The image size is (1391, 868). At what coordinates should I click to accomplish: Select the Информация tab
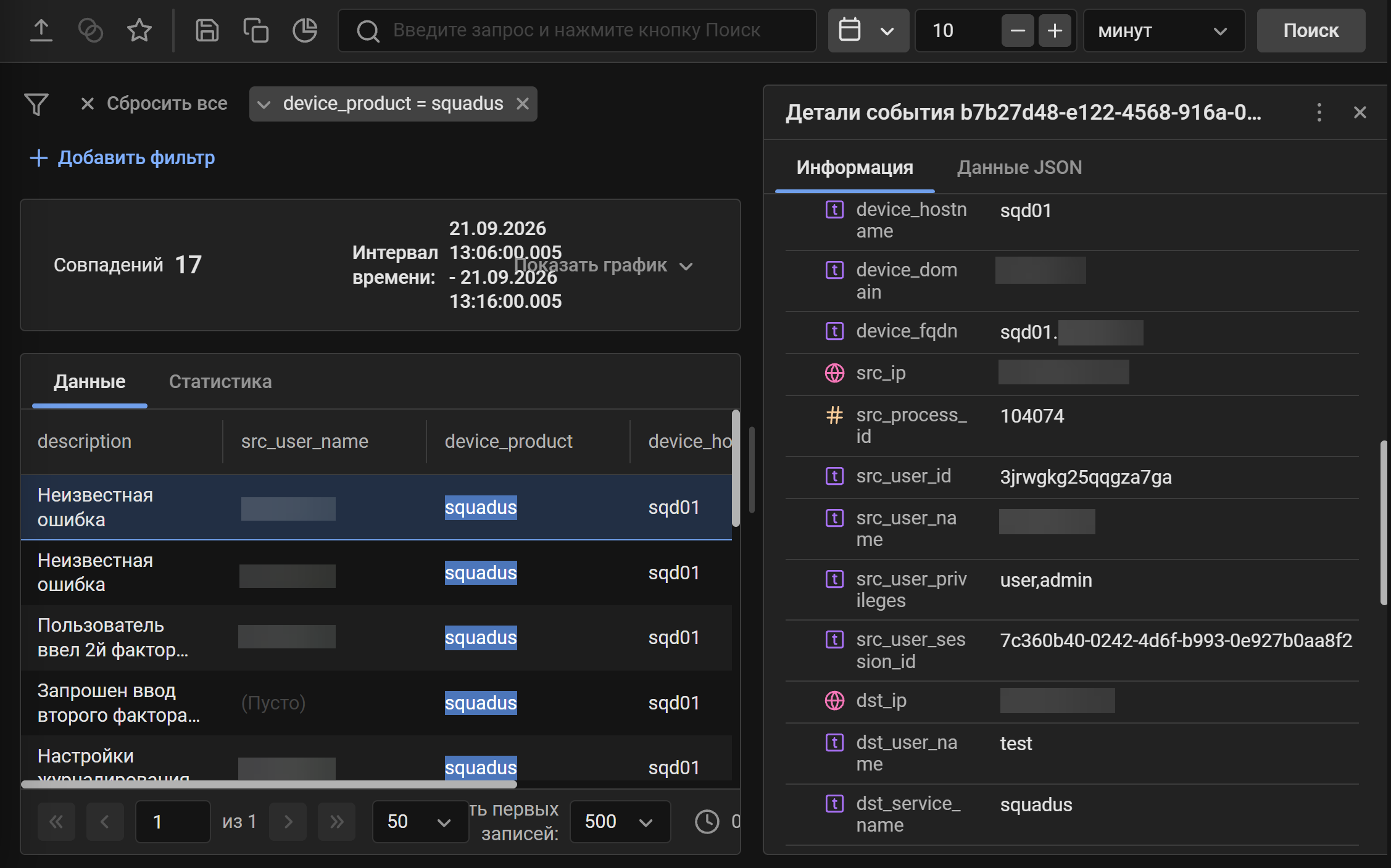855,168
